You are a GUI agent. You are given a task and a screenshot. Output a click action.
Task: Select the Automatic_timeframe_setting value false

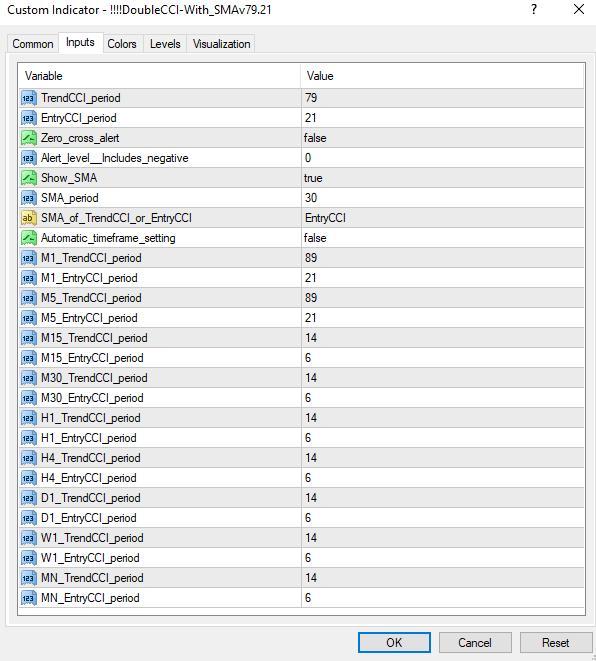point(315,238)
